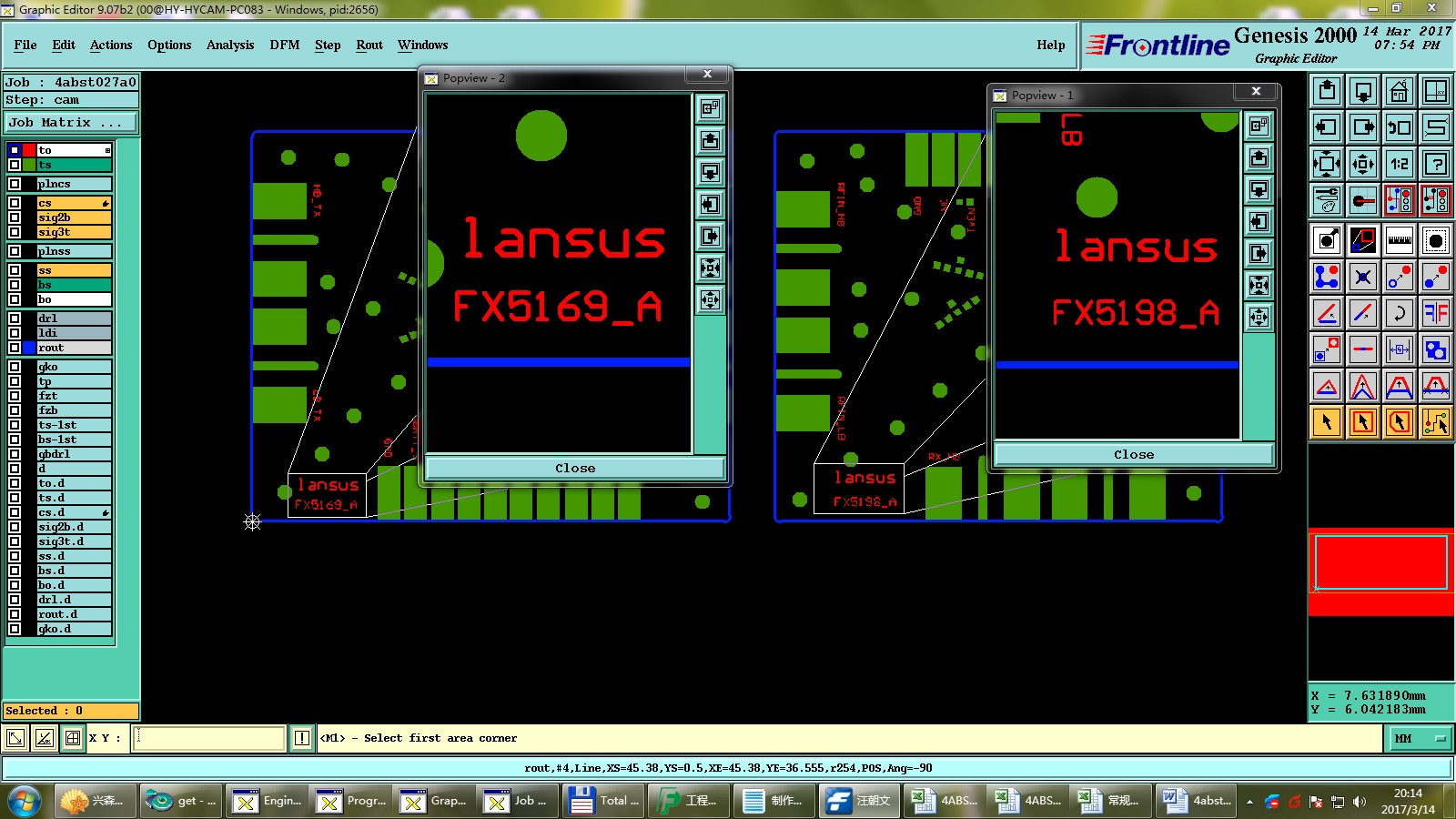Open the File menu
The width and height of the screenshot is (1456, 819).
point(25,45)
